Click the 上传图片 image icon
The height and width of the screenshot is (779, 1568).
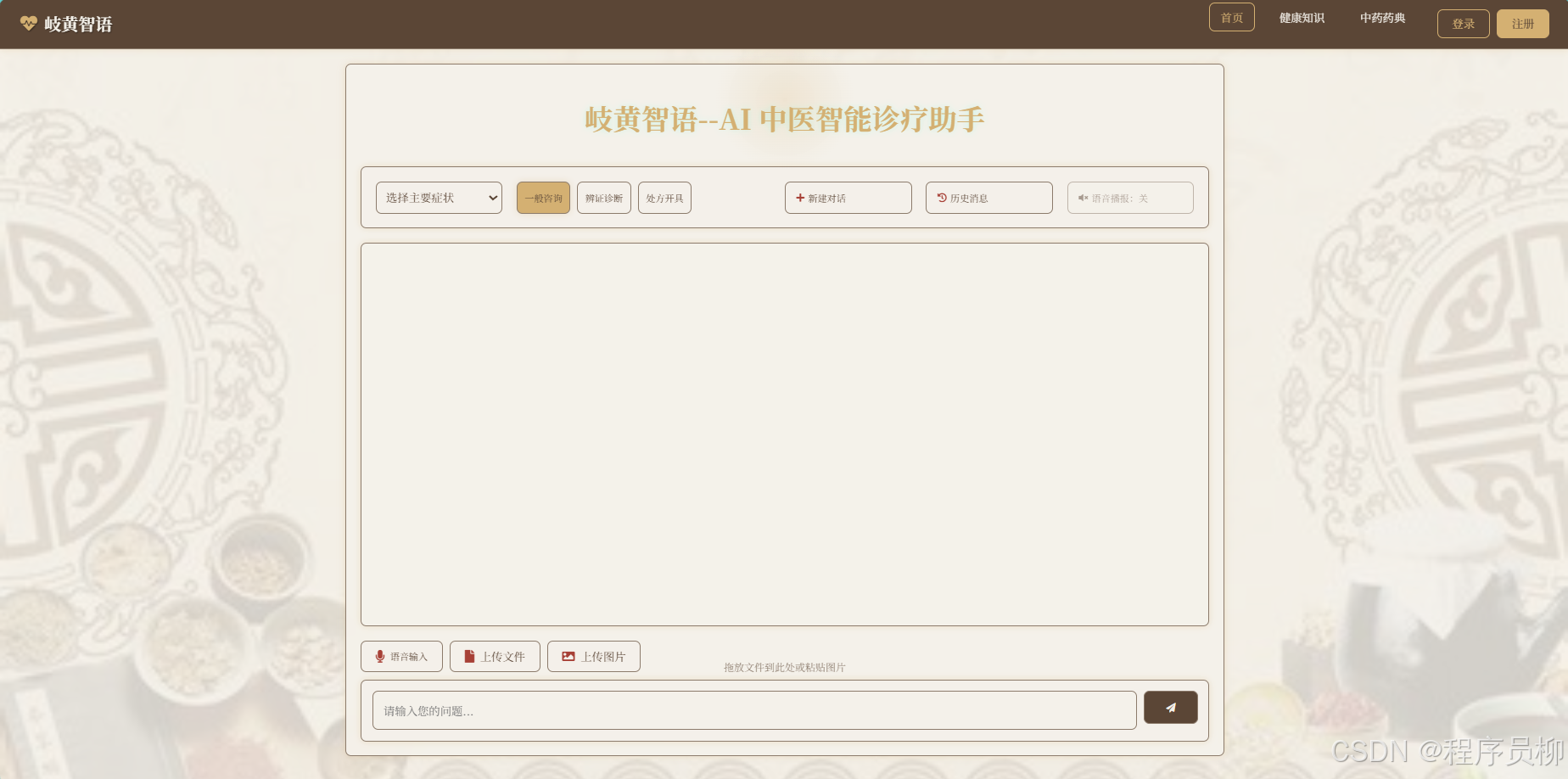pos(568,656)
